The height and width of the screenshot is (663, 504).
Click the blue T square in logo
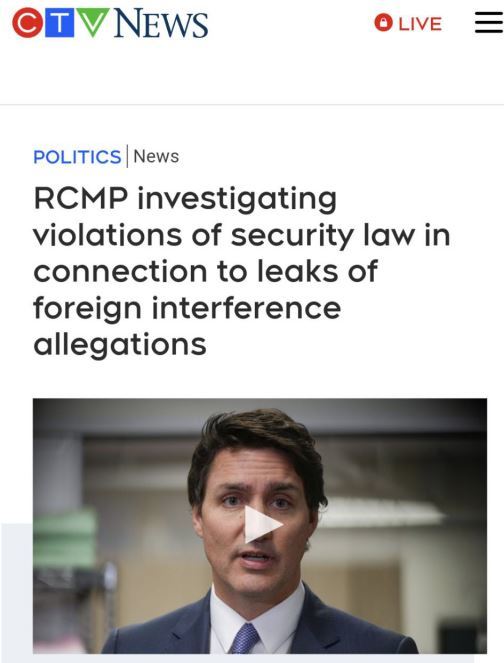[59, 23]
